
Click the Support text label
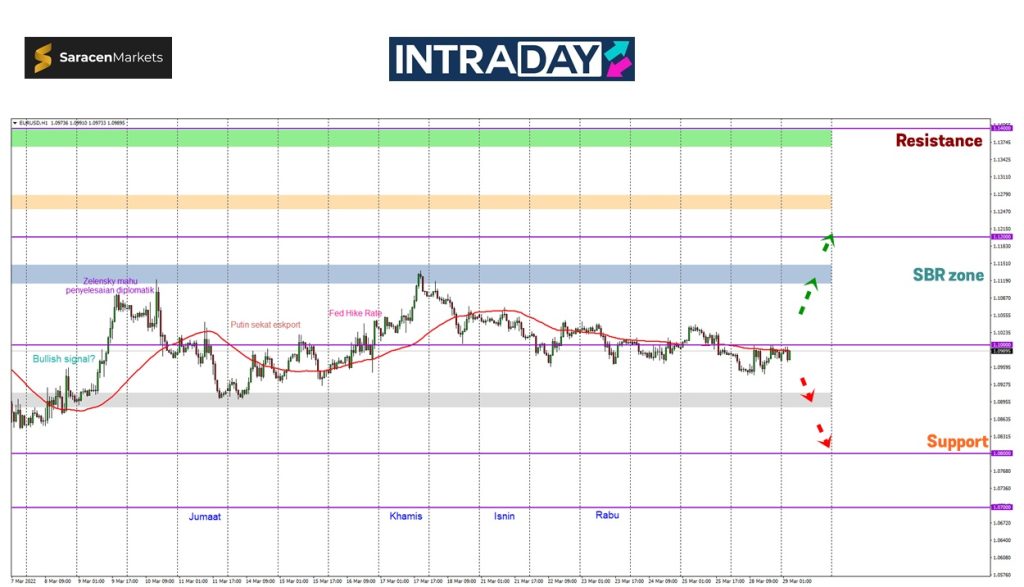tap(956, 442)
